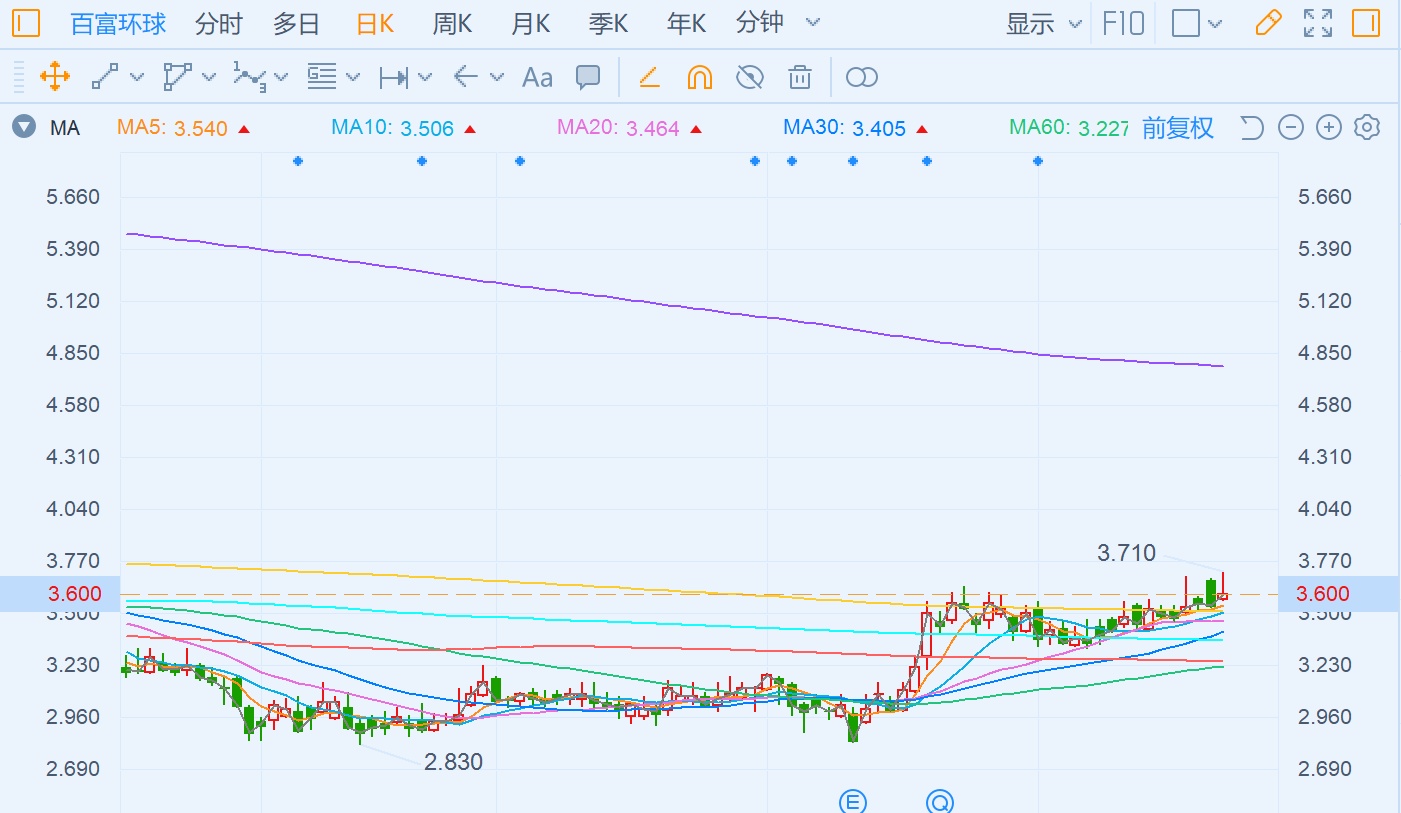
Task: Open the 显示 display dropdown
Action: (x=1044, y=23)
